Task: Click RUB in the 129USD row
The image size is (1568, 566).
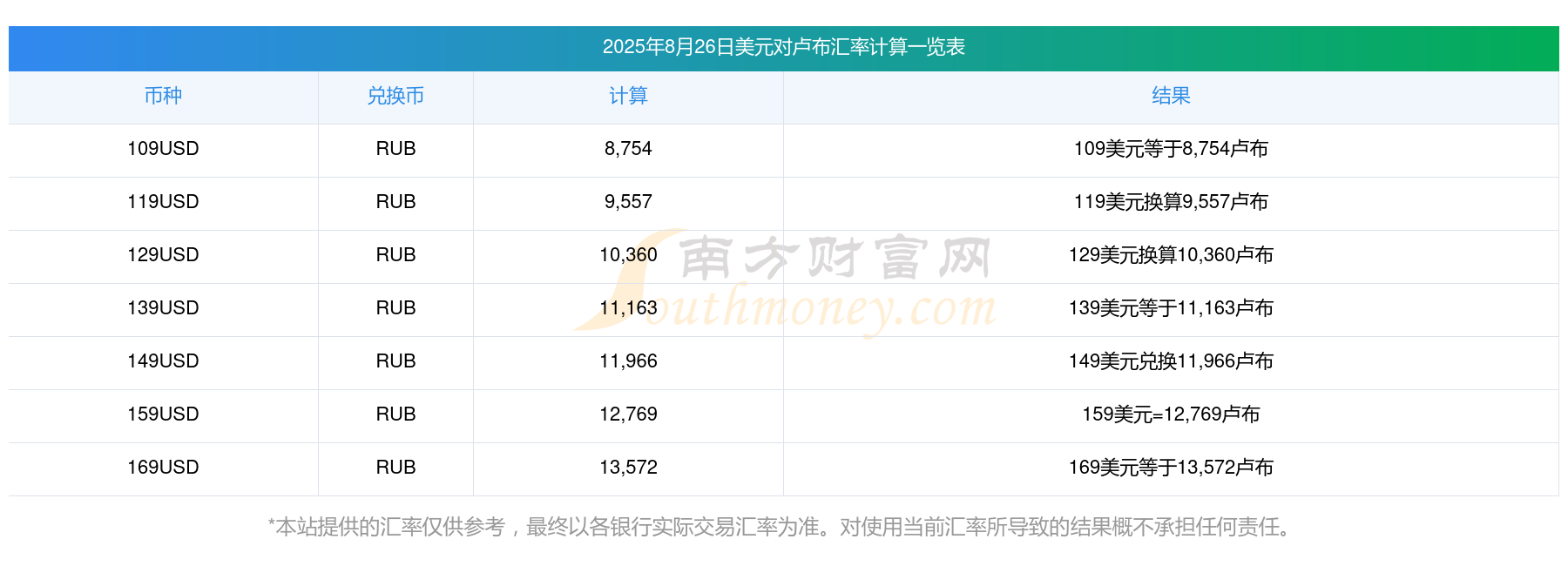Action: point(395,255)
